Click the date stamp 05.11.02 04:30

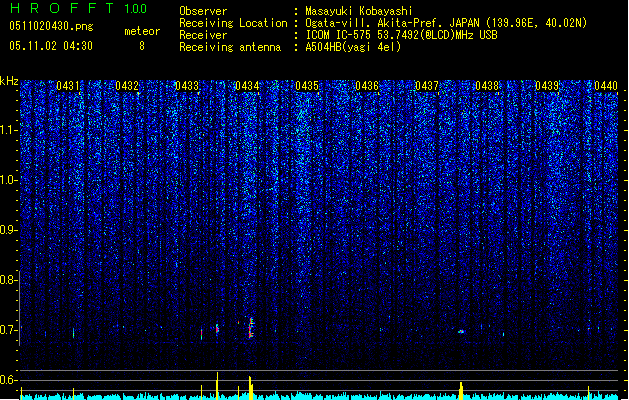[x=51, y=46]
